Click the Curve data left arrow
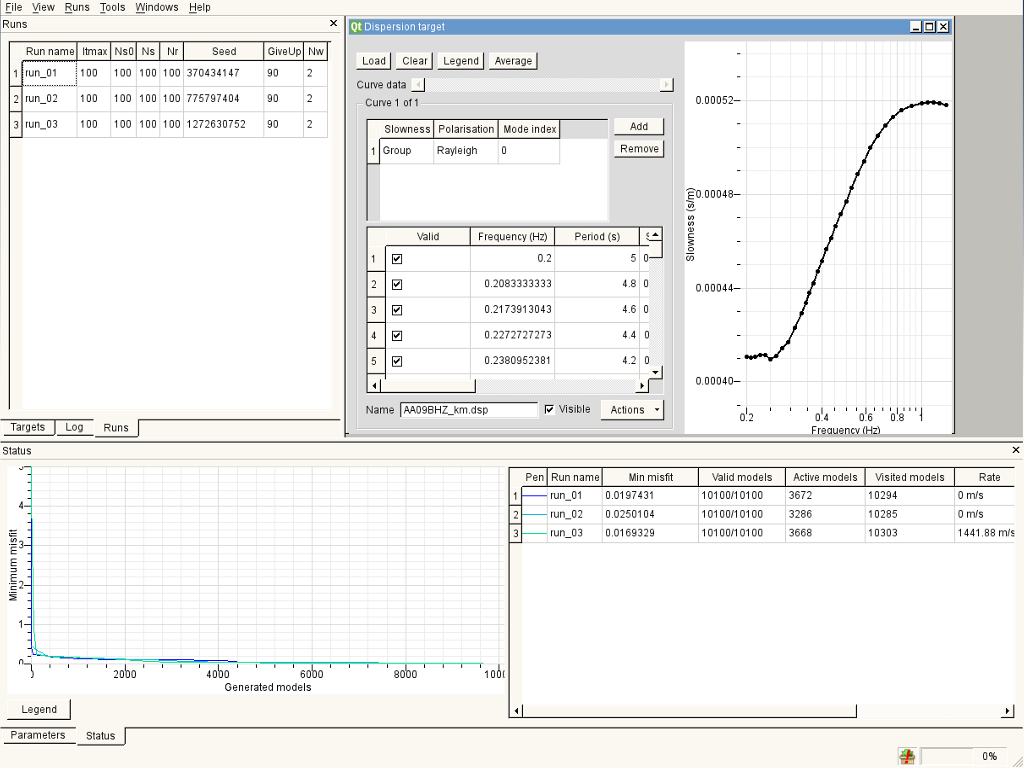The width and height of the screenshot is (1024, 768). tap(418, 85)
